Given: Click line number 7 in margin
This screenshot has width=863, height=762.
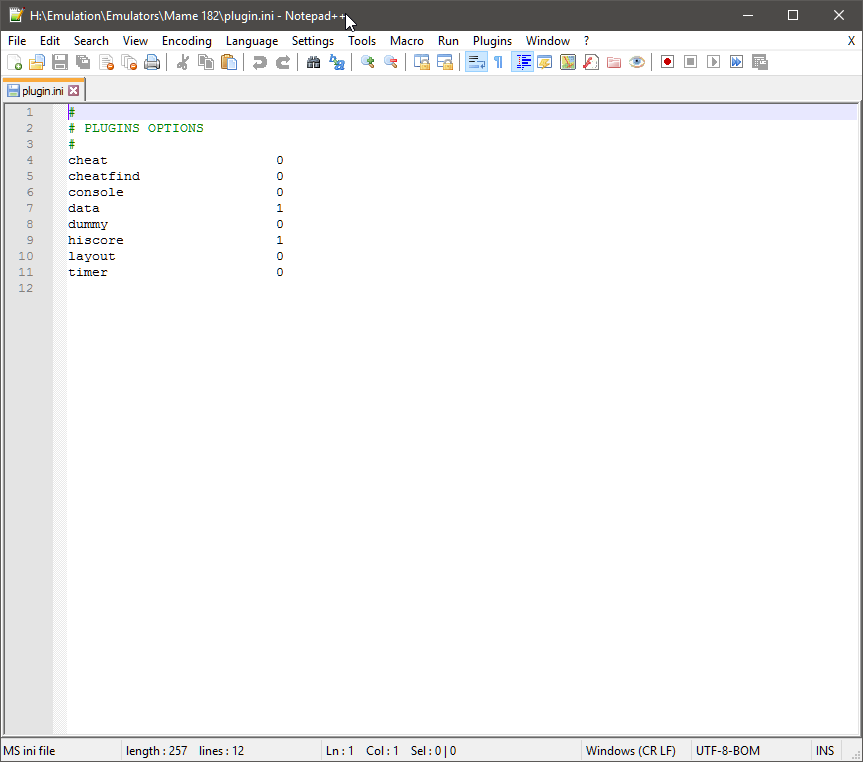Looking at the screenshot, I should (x=29, y=208).
